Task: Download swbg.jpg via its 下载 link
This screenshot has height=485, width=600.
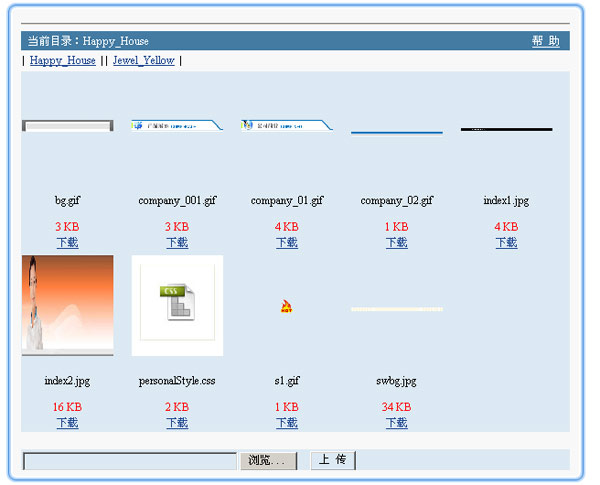Action: pyautogui.click(x=396, y=423)
